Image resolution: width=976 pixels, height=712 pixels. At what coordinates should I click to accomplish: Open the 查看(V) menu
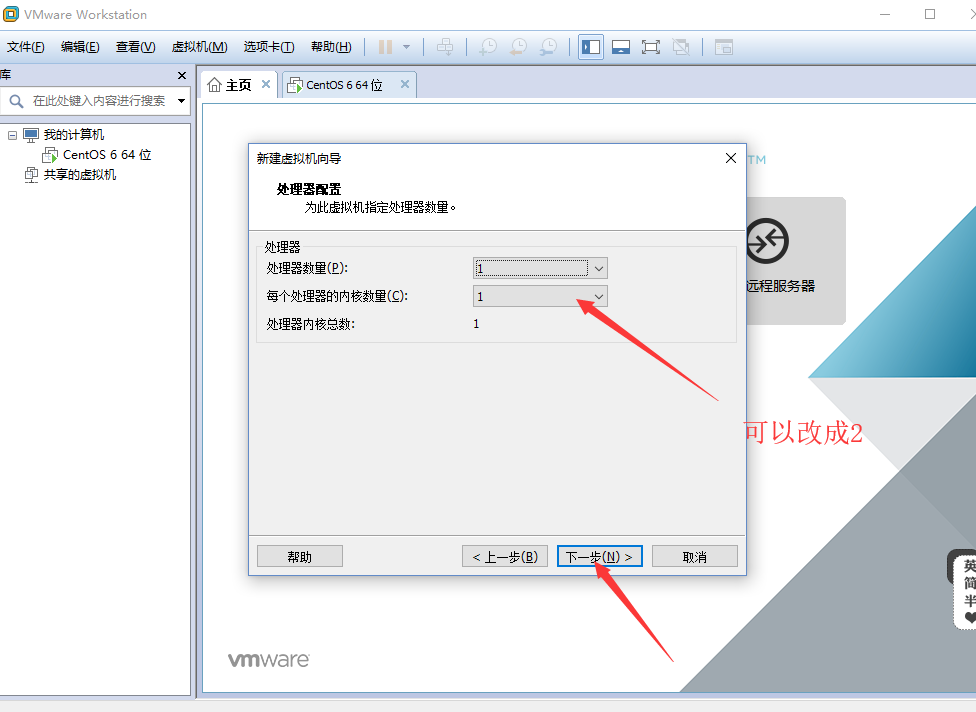[x=135, y=47]
